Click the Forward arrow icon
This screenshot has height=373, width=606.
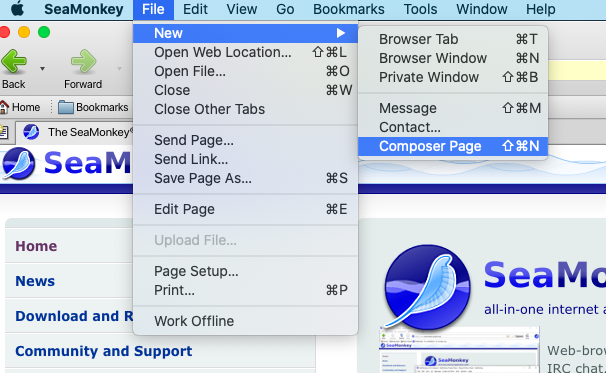83,61
